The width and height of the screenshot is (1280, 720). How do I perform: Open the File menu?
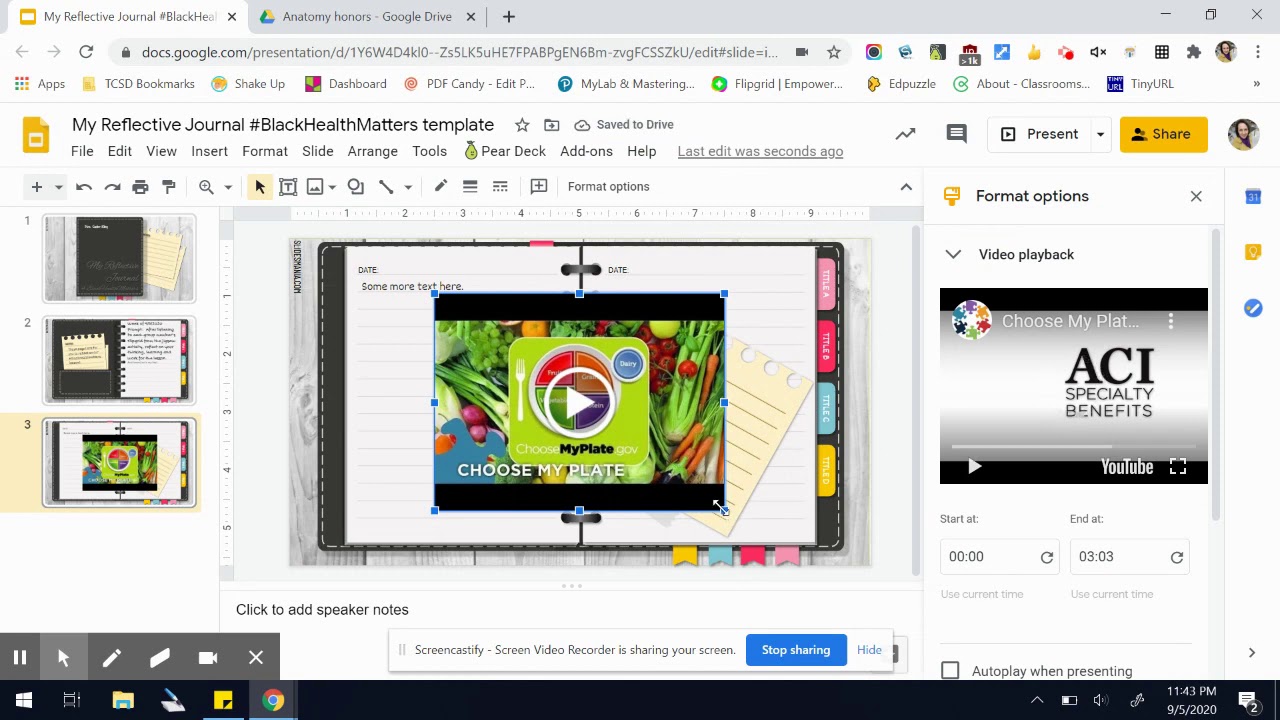tap(82, 151)
